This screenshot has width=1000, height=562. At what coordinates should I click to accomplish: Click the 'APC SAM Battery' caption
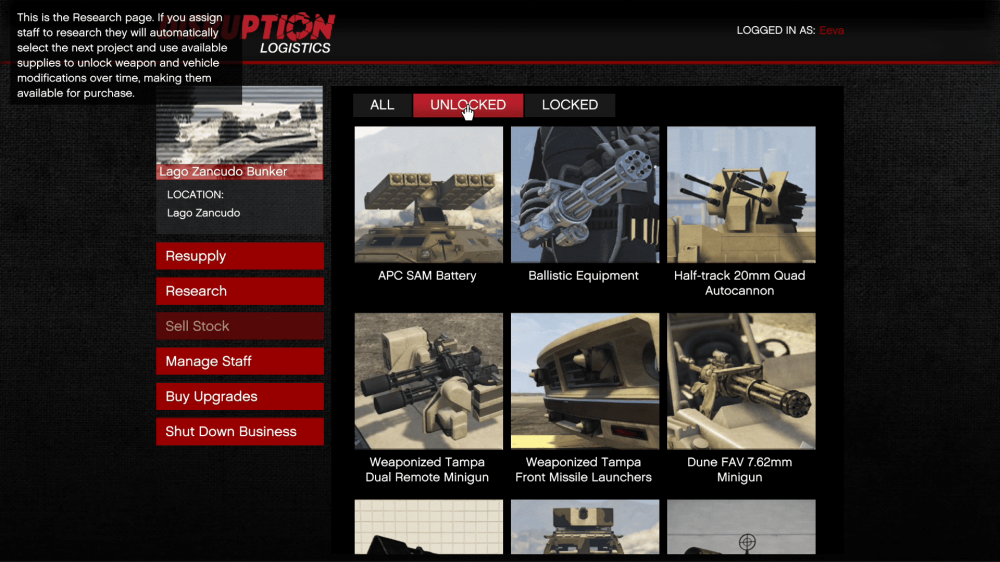pyautogui.click(x=427, y=276)
